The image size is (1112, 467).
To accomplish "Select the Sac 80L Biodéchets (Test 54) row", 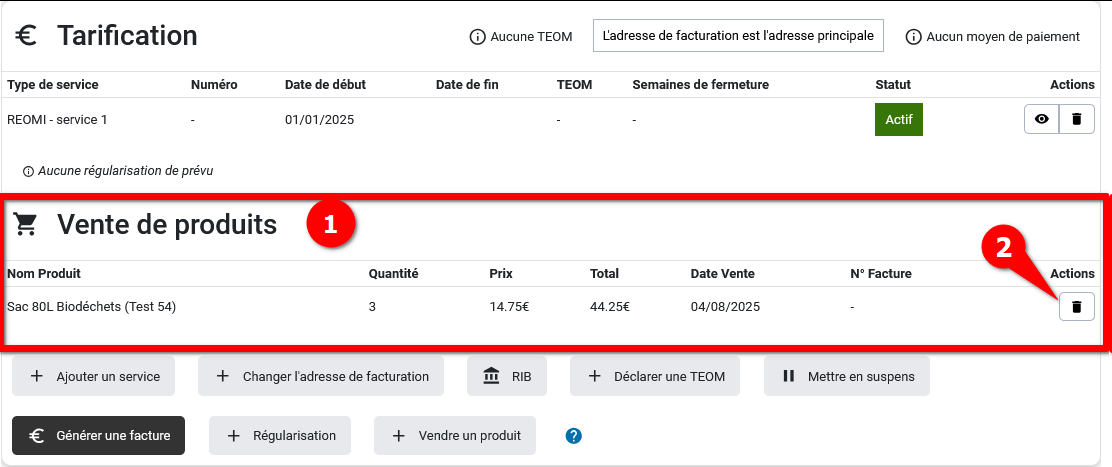I will point(92,307).
